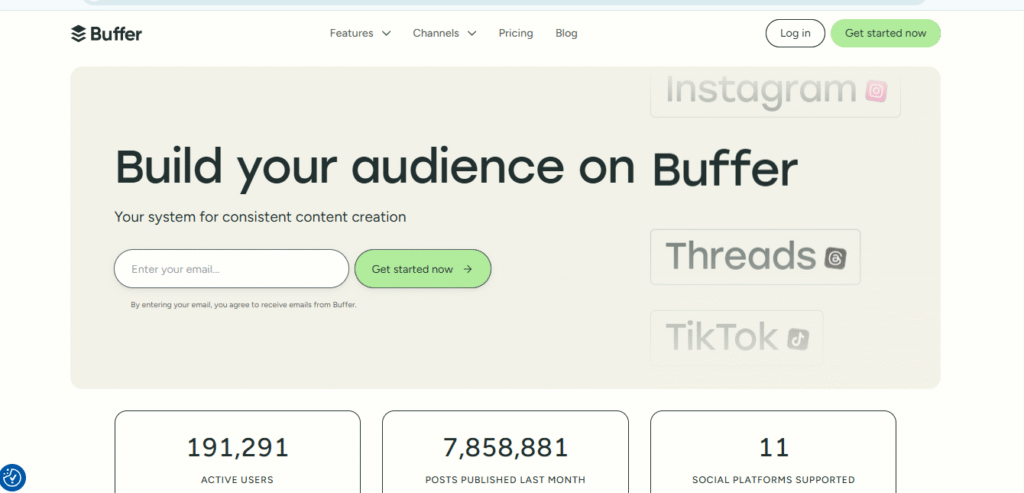
Task: Click the TikTok channel card
Action: (x=737, y=338)
